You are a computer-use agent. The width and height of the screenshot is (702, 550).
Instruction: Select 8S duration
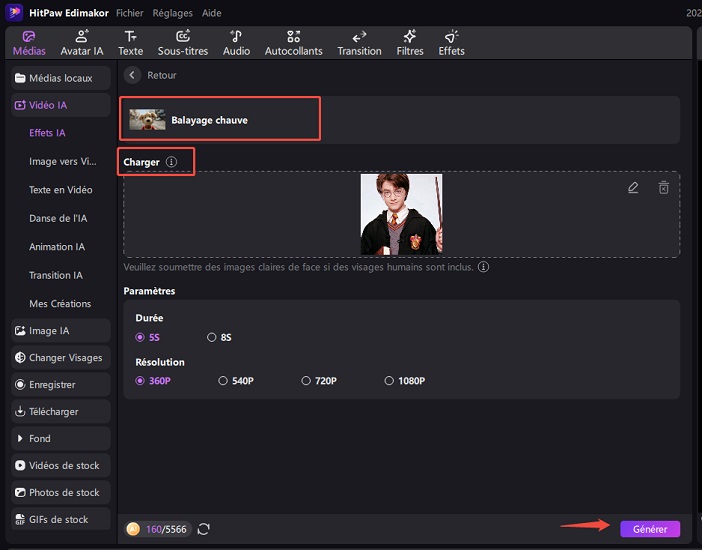[x=219, y=337]
